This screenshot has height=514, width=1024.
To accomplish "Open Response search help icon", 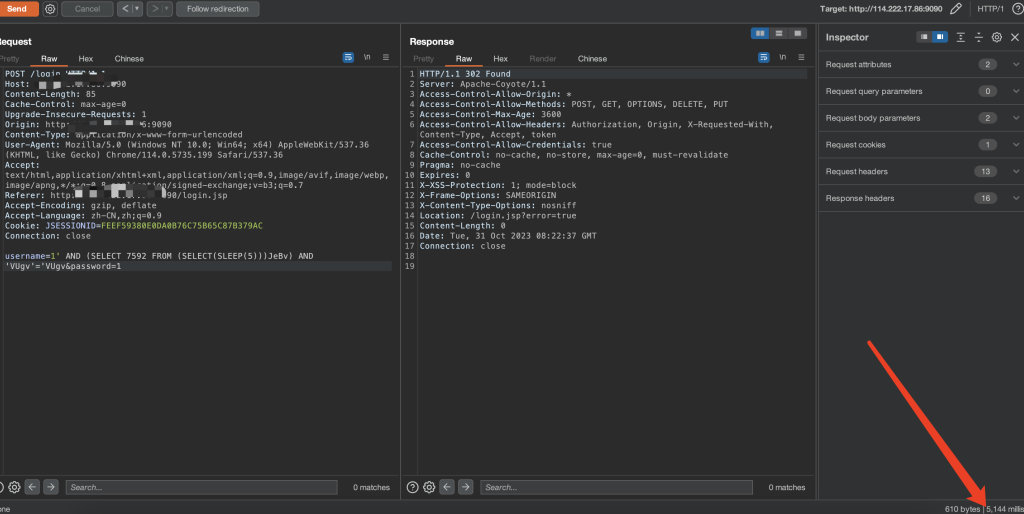I will coord(412,487).
